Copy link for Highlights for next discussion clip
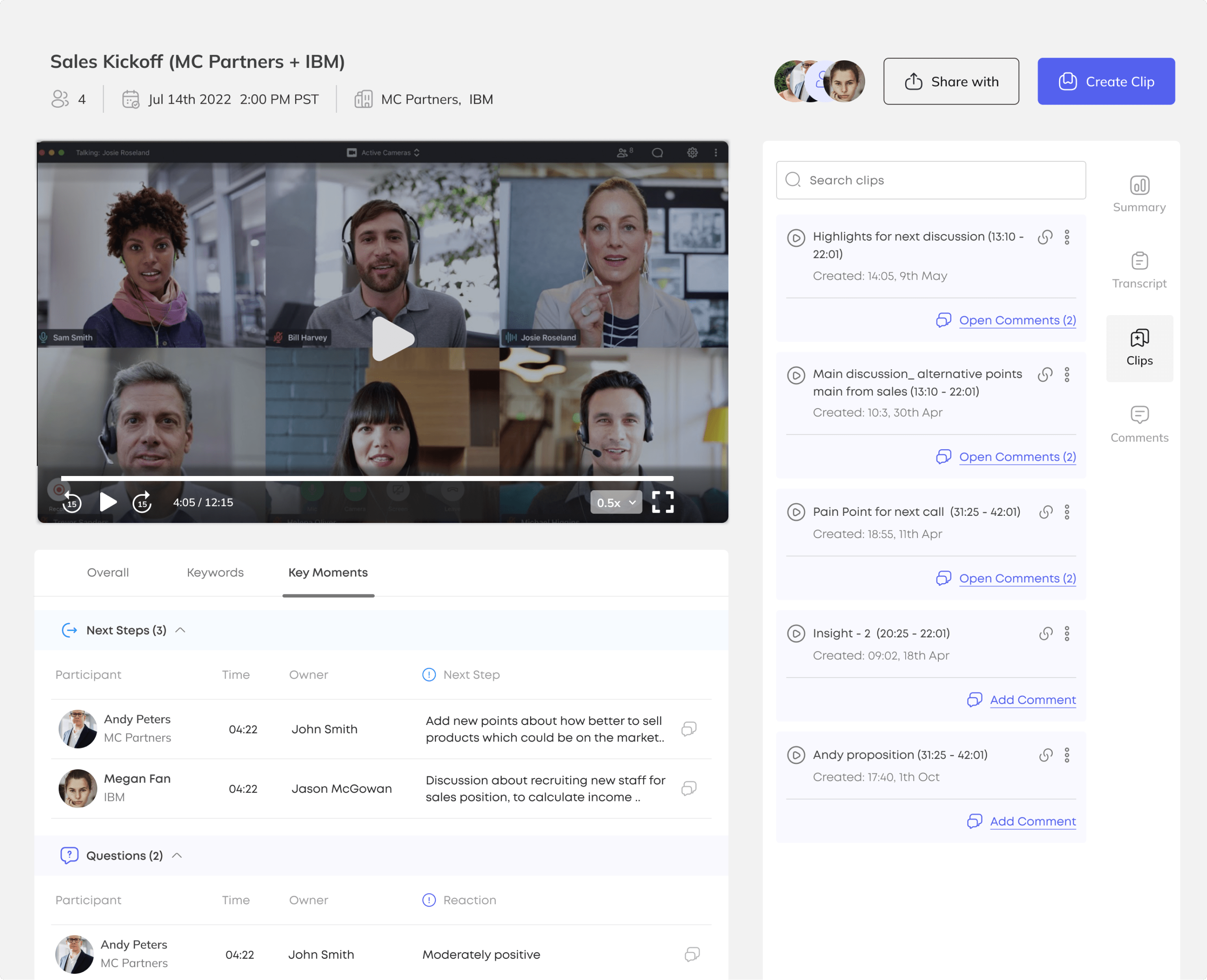The height and width of the screenshot is (980, 1207). 1045,237
